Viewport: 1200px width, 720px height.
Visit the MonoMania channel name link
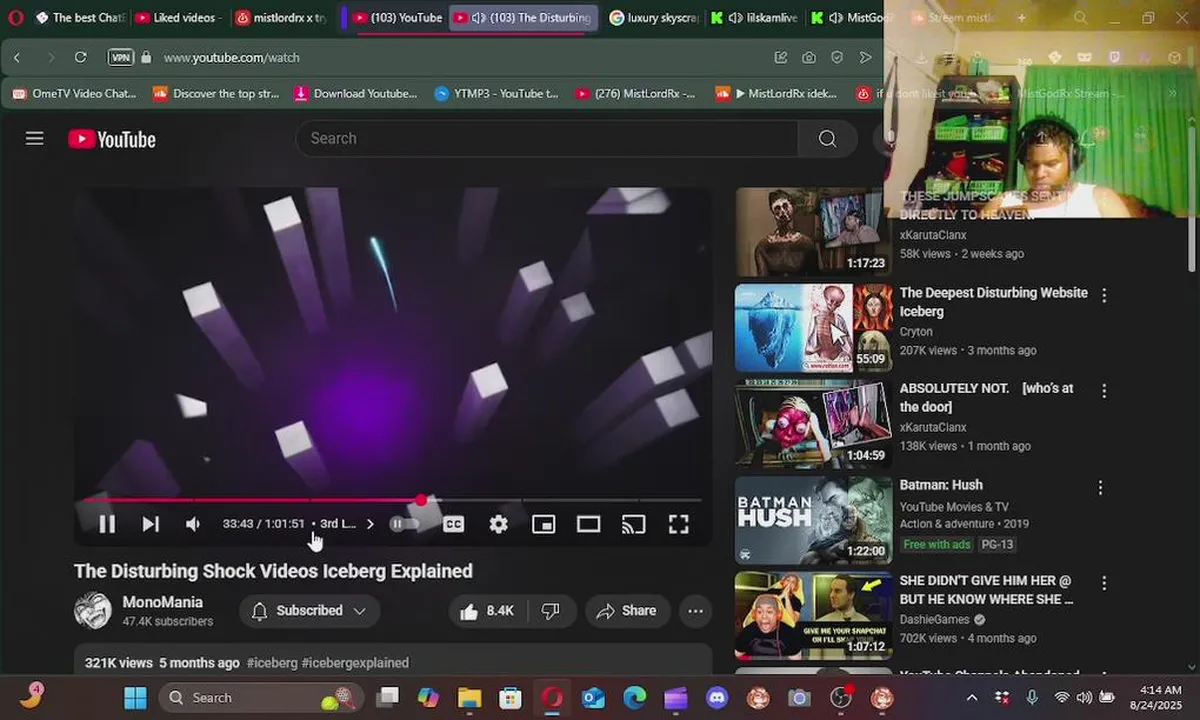[162, 602]
